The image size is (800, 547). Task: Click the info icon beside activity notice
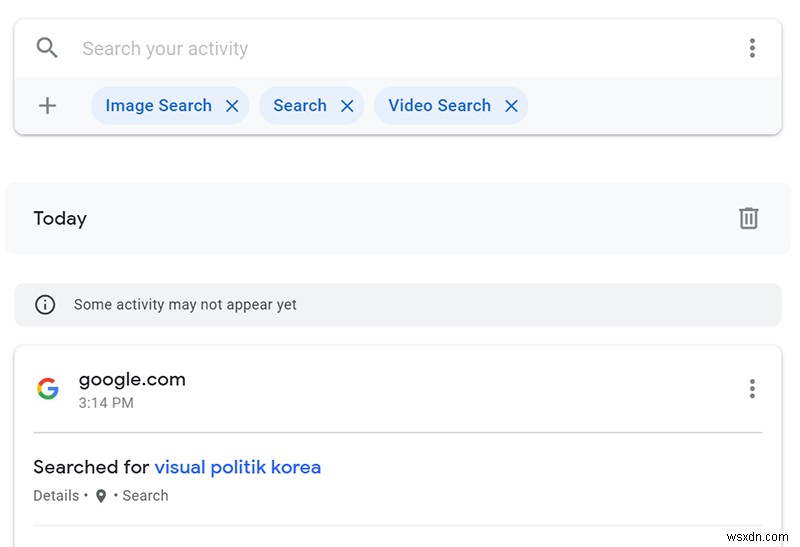(45, 305)
